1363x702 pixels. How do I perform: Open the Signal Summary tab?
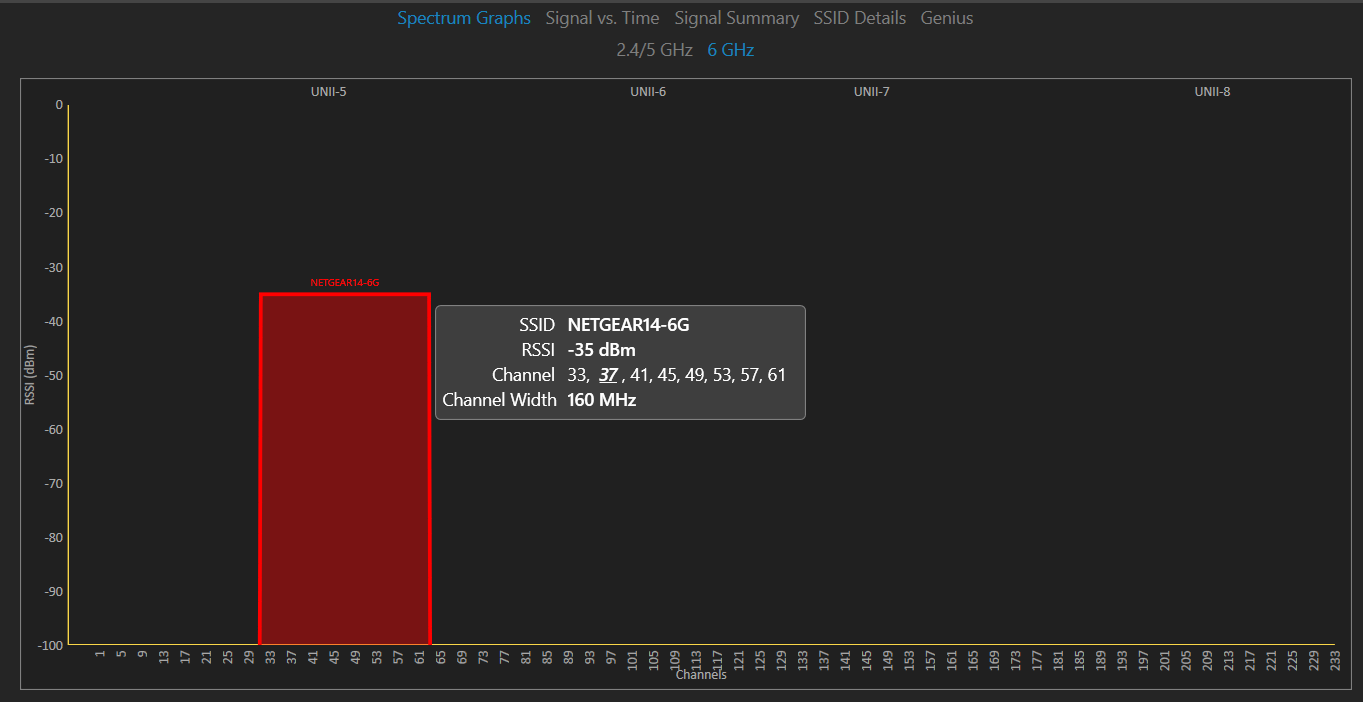point(737,17)
